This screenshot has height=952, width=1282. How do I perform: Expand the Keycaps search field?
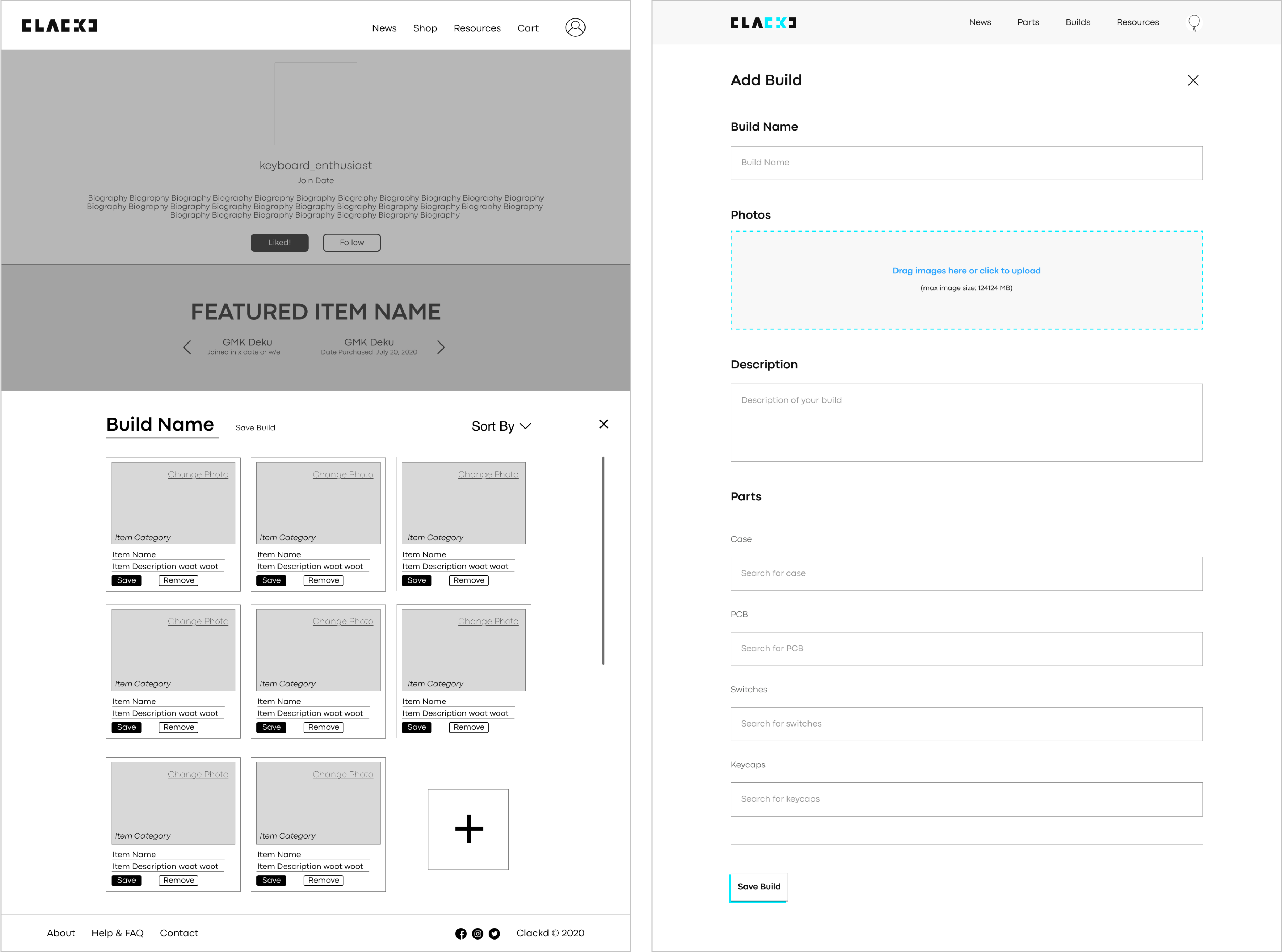coord(966,798)
